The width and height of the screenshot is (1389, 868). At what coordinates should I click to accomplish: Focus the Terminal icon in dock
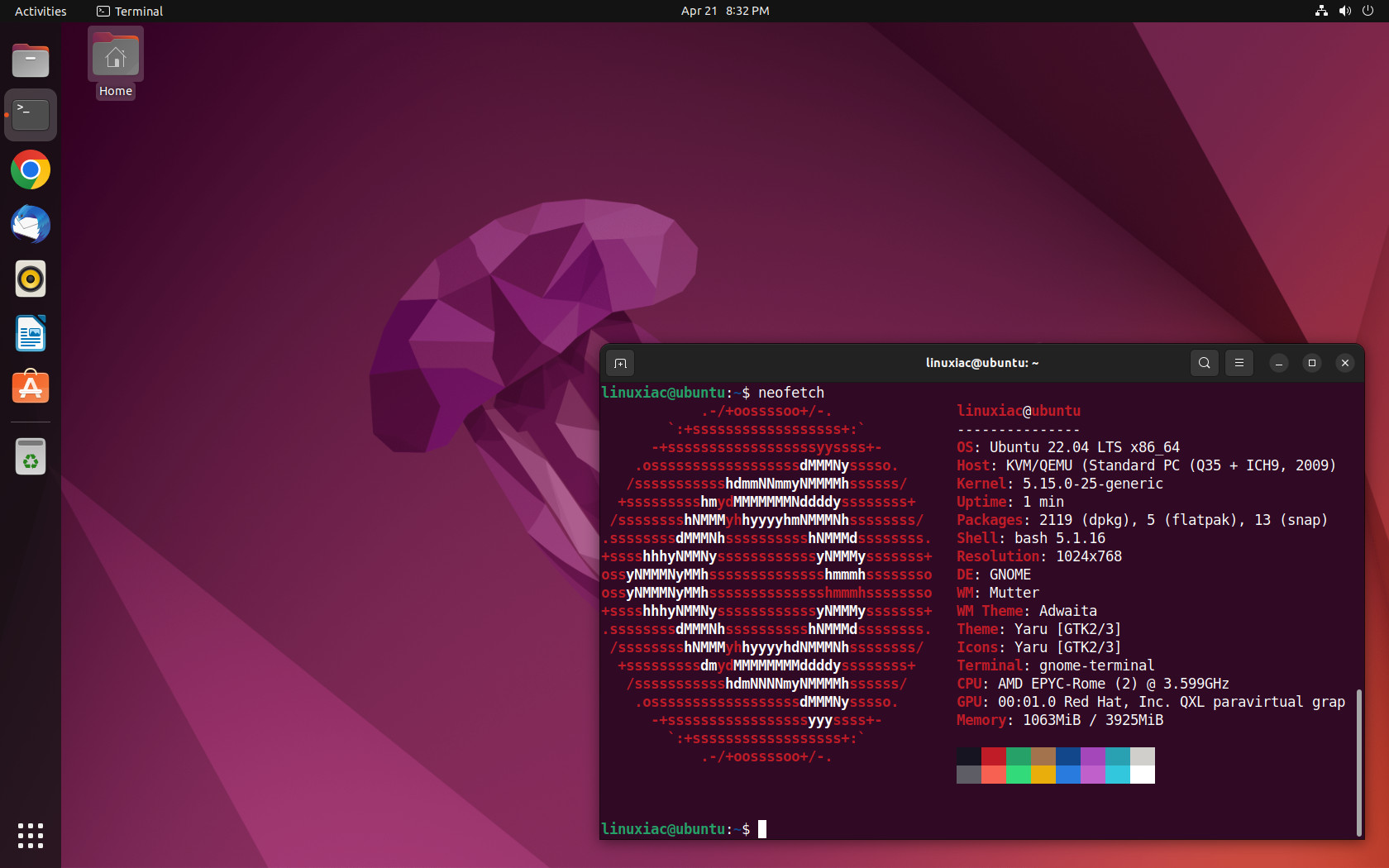click(x=31, y=115)
